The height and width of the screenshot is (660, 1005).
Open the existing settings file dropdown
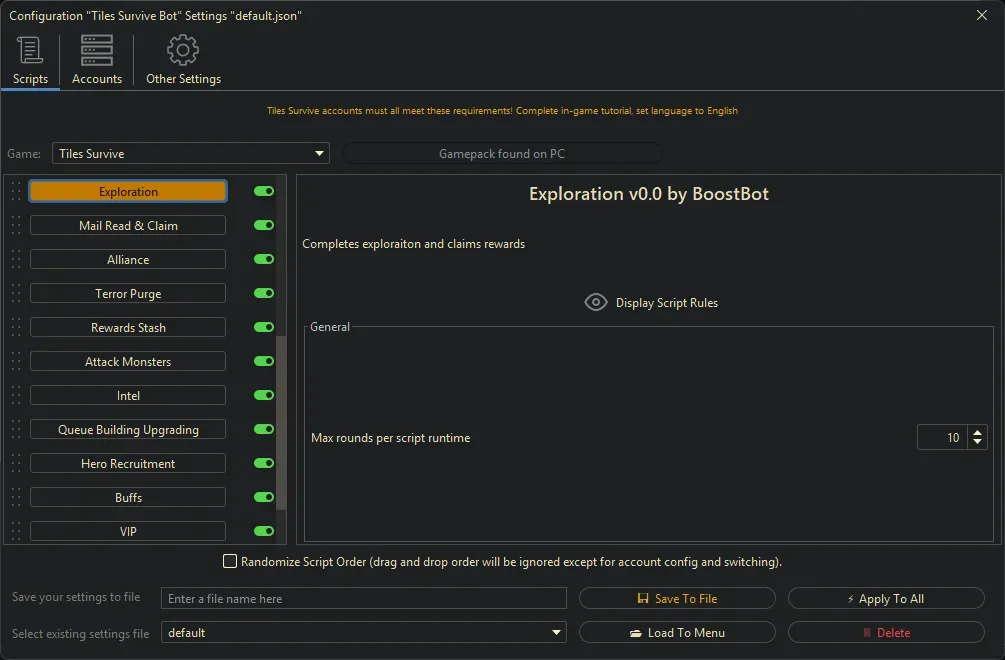(364, 633)
